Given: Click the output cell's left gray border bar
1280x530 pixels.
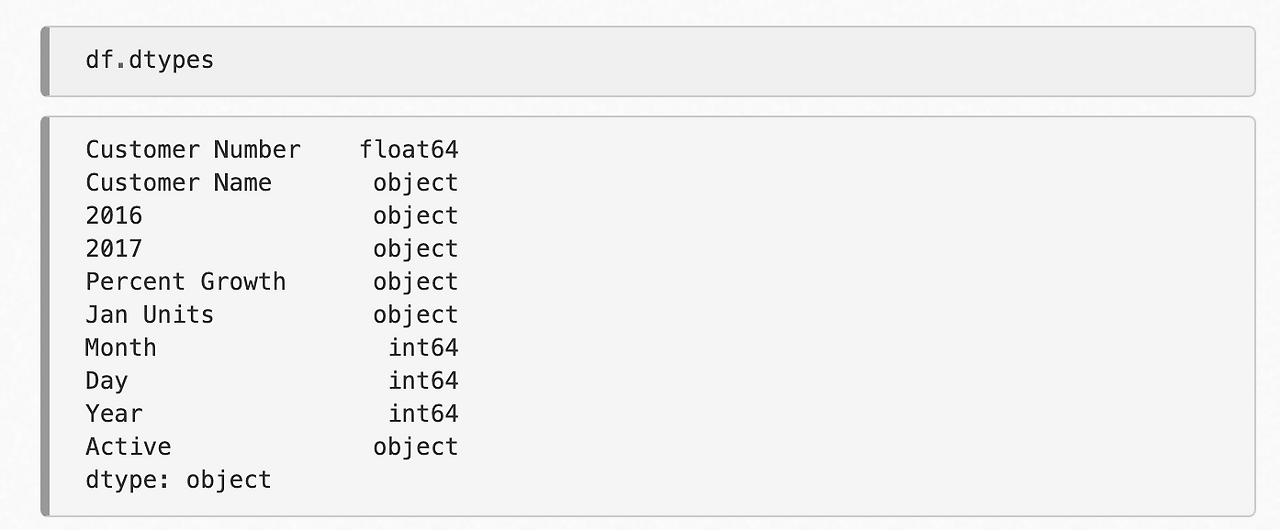Looking at the screenshot, I should click(x=45, y=317).
